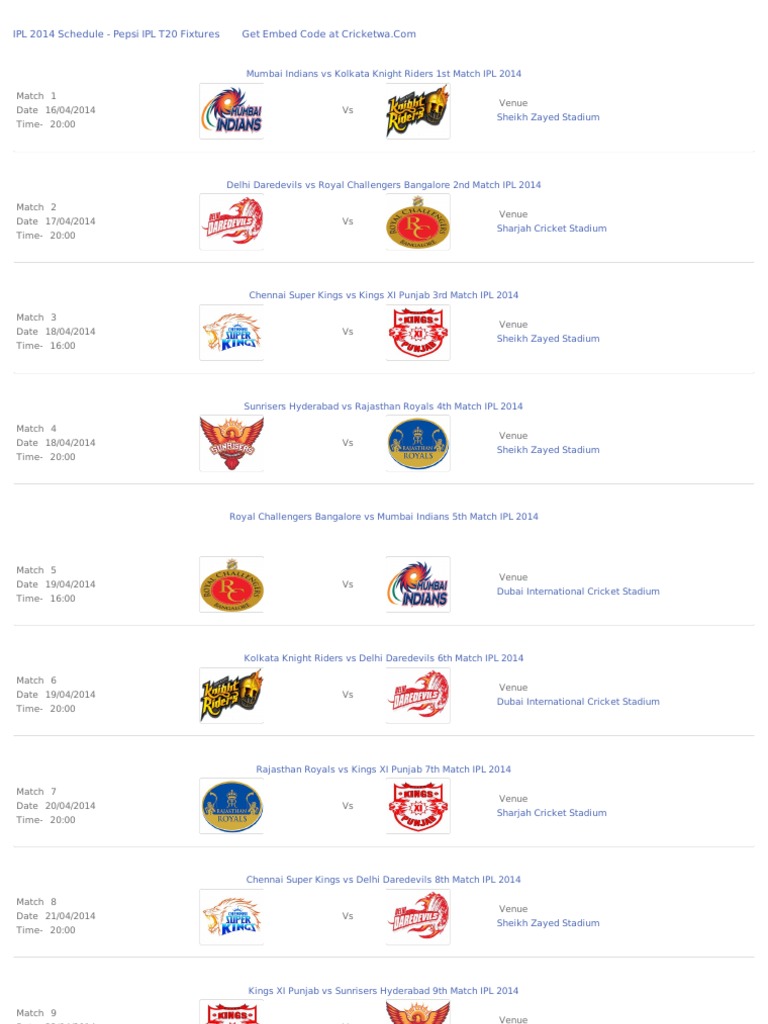The width and height of the screenshot is (768, 1024).
Task: Click the Rajasthan Royals logo in Match 4
Action: click(418, 443)
